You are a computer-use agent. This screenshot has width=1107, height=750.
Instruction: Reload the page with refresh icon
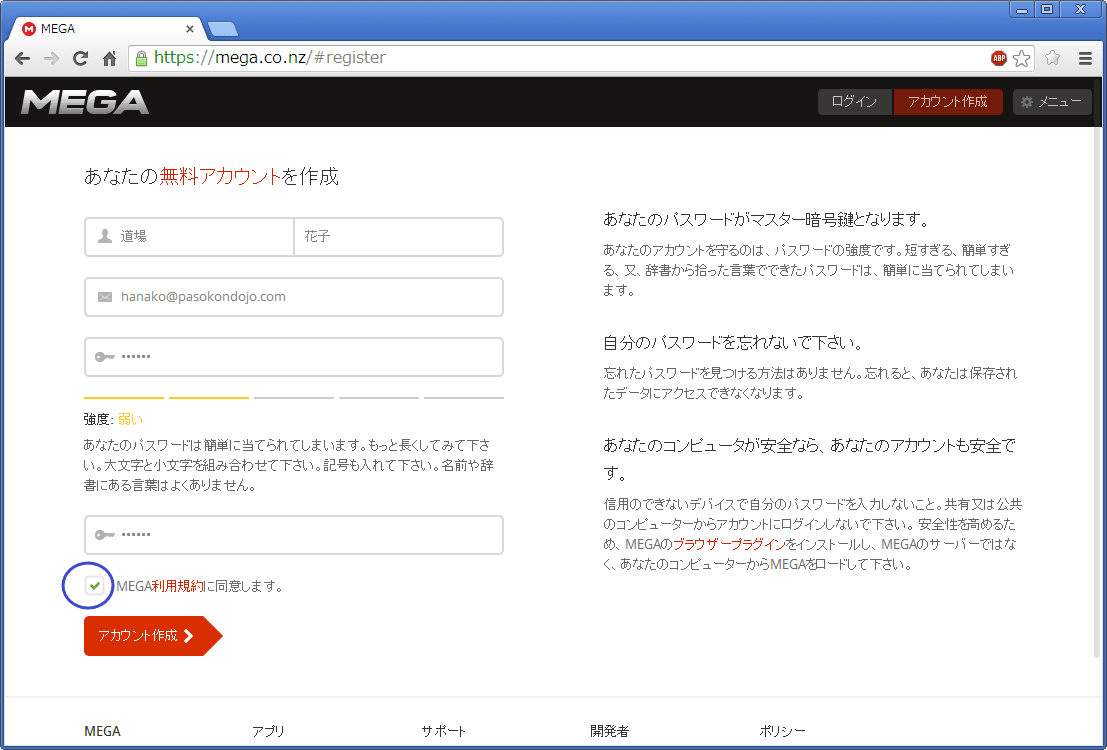80,58
